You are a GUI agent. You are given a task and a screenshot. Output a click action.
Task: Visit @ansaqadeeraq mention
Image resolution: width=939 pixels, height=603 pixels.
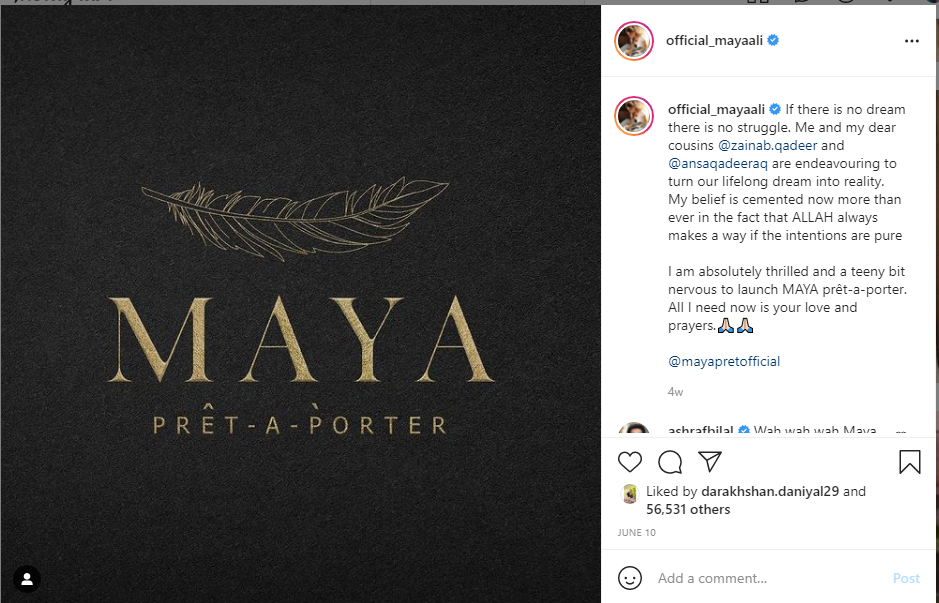click(x=717, y=163)
